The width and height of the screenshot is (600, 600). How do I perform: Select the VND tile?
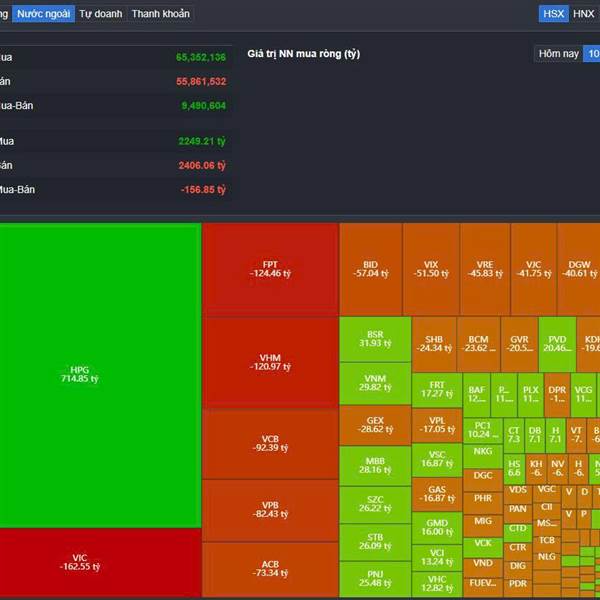click(x=483, y=567)
